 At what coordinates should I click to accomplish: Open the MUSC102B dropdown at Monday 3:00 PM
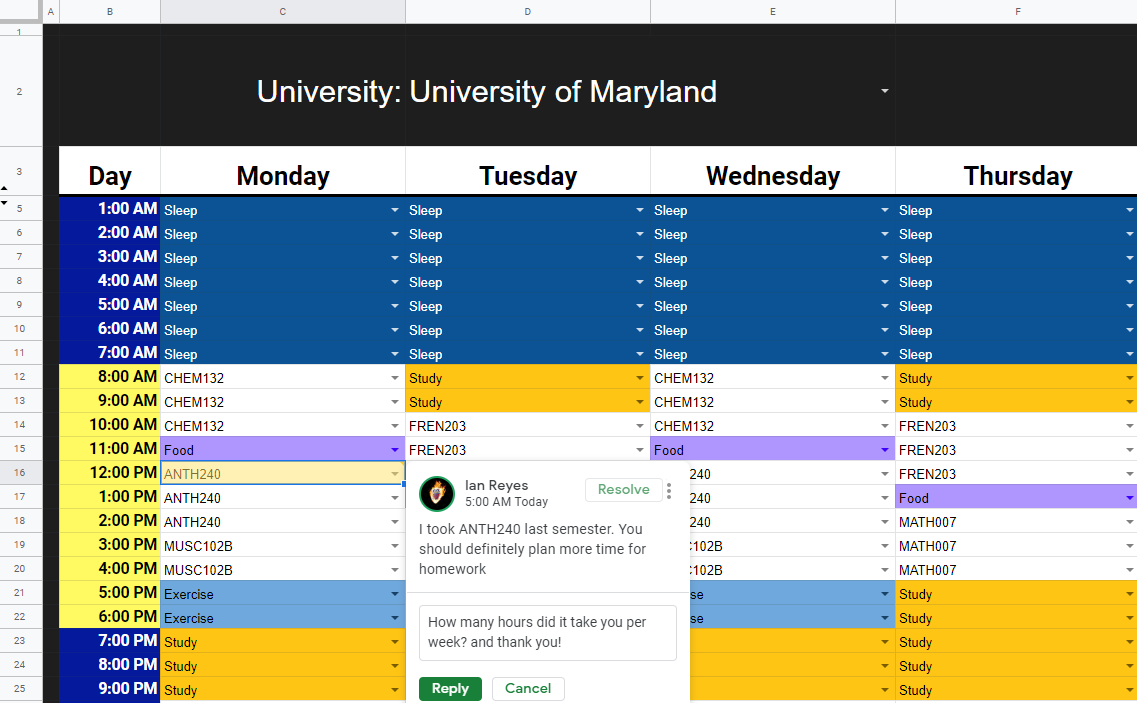[x=394, y=545]
